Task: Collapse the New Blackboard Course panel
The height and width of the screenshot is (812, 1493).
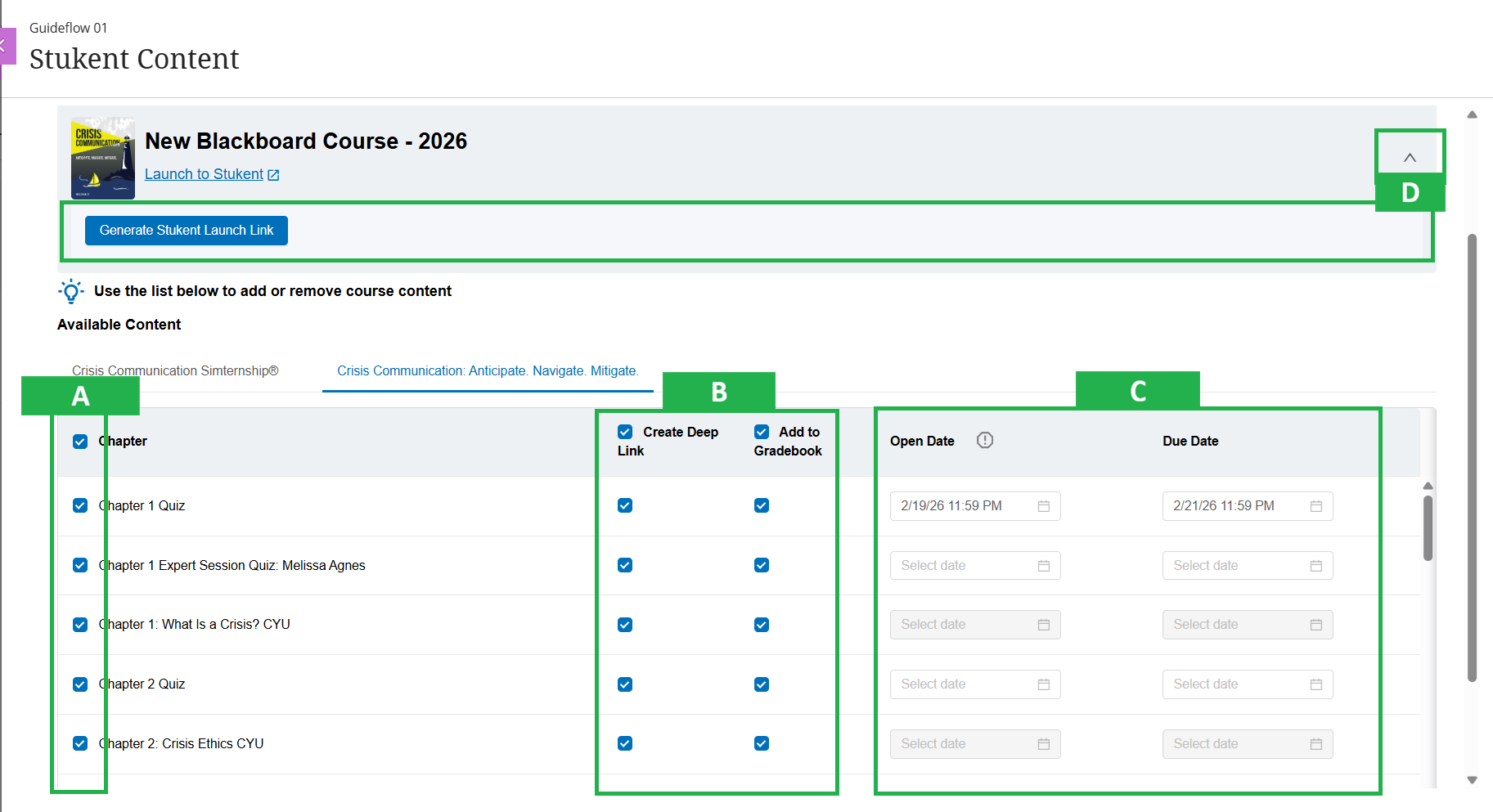Action: [x=1410, y=157]
